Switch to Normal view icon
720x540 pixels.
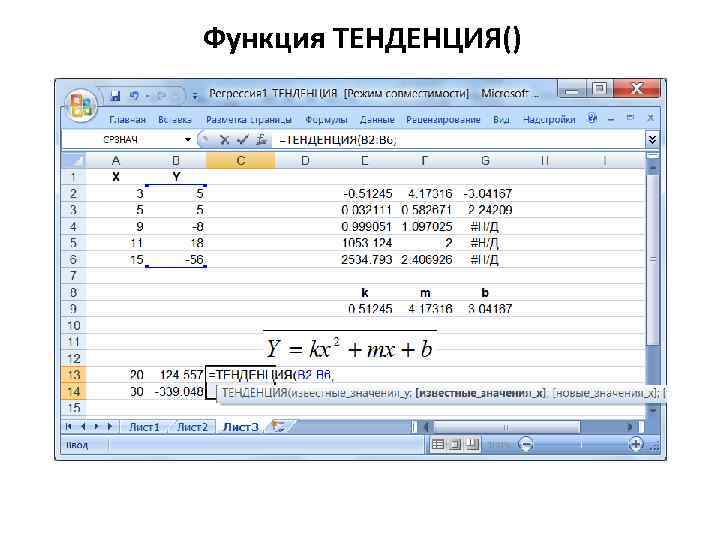pos(438,444)
